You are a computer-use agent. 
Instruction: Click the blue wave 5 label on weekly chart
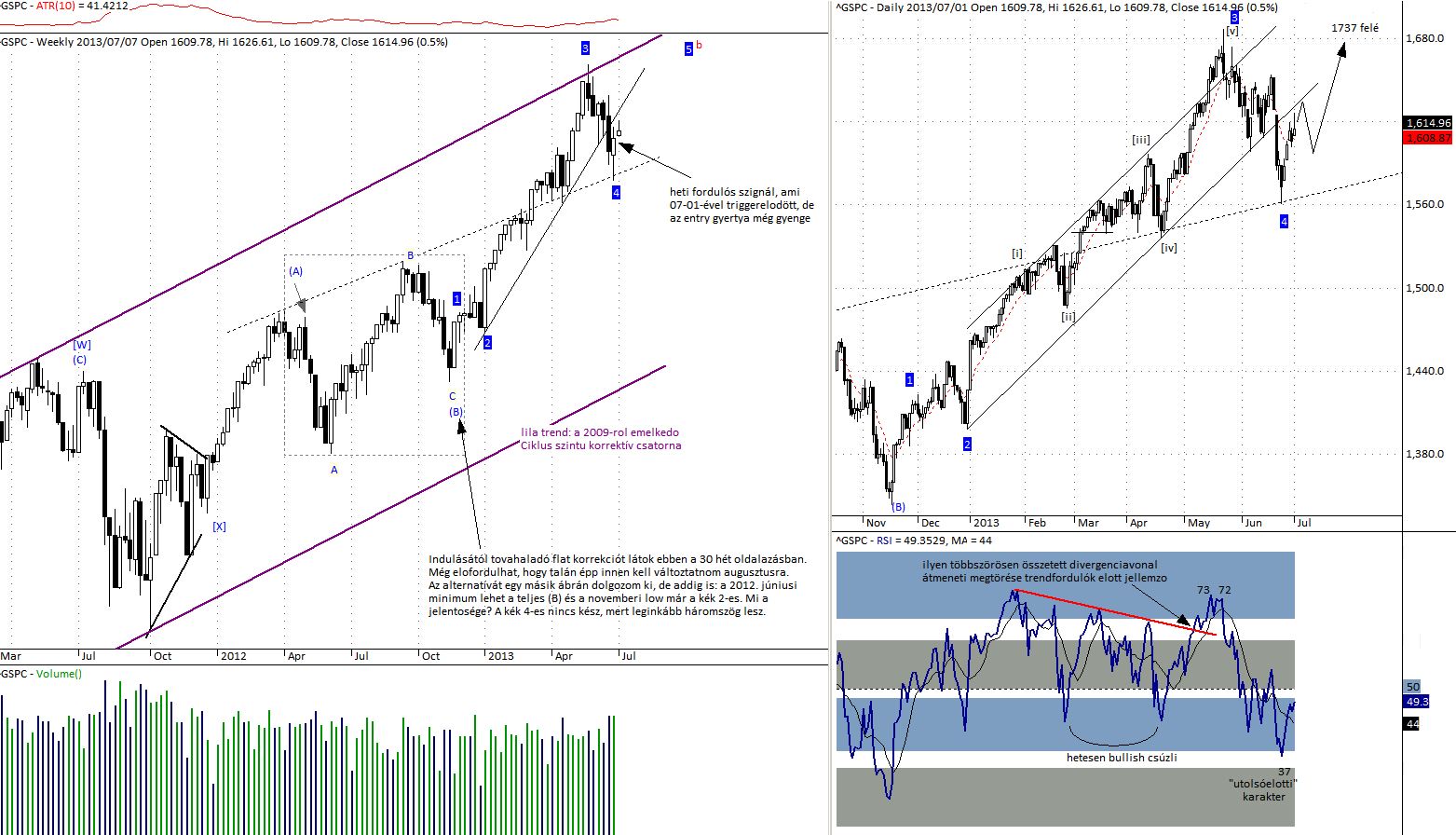(x=688, y=48)
